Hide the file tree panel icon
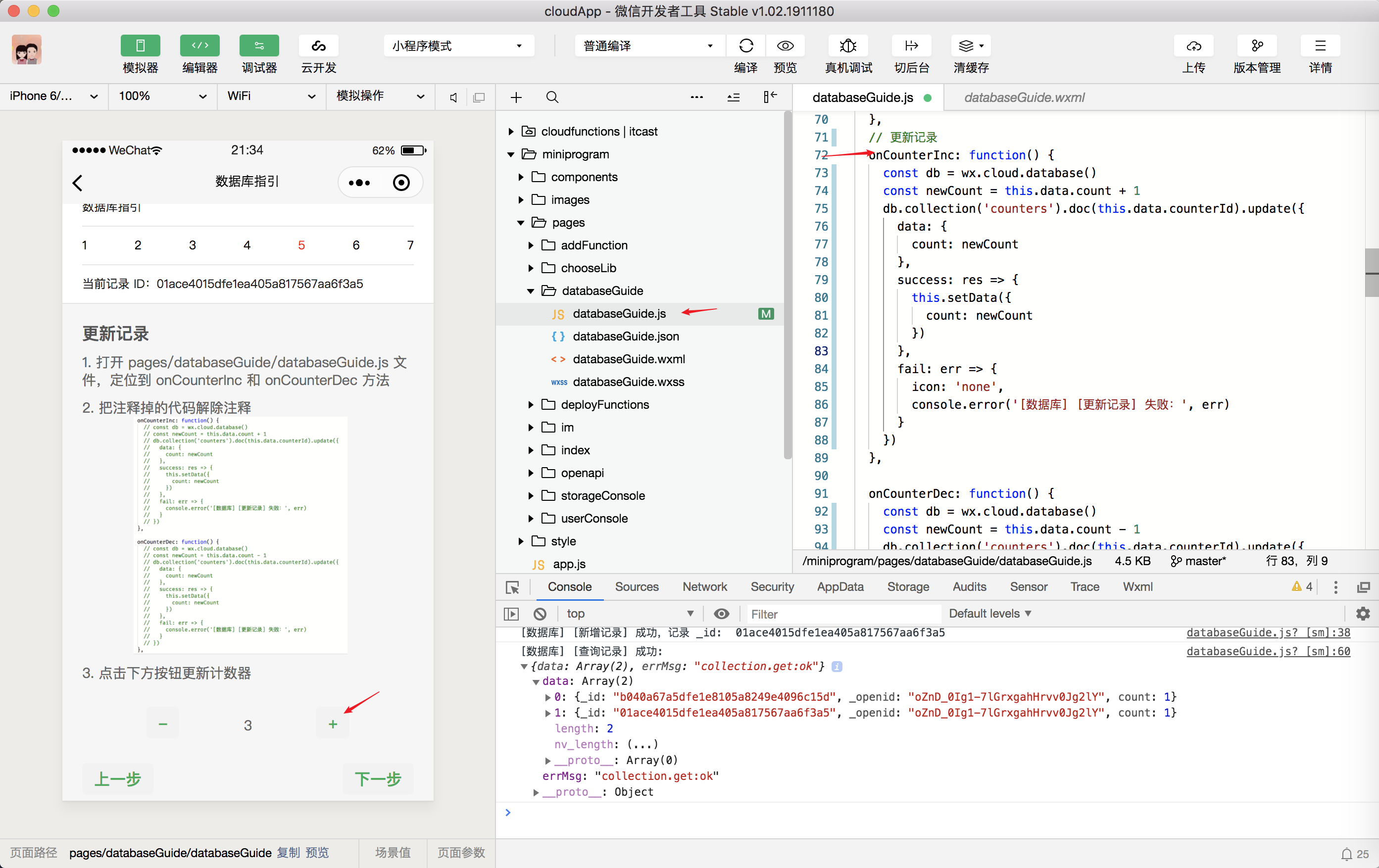The height and width of the screenshot is (868, 1379). [x=770, y=97]
